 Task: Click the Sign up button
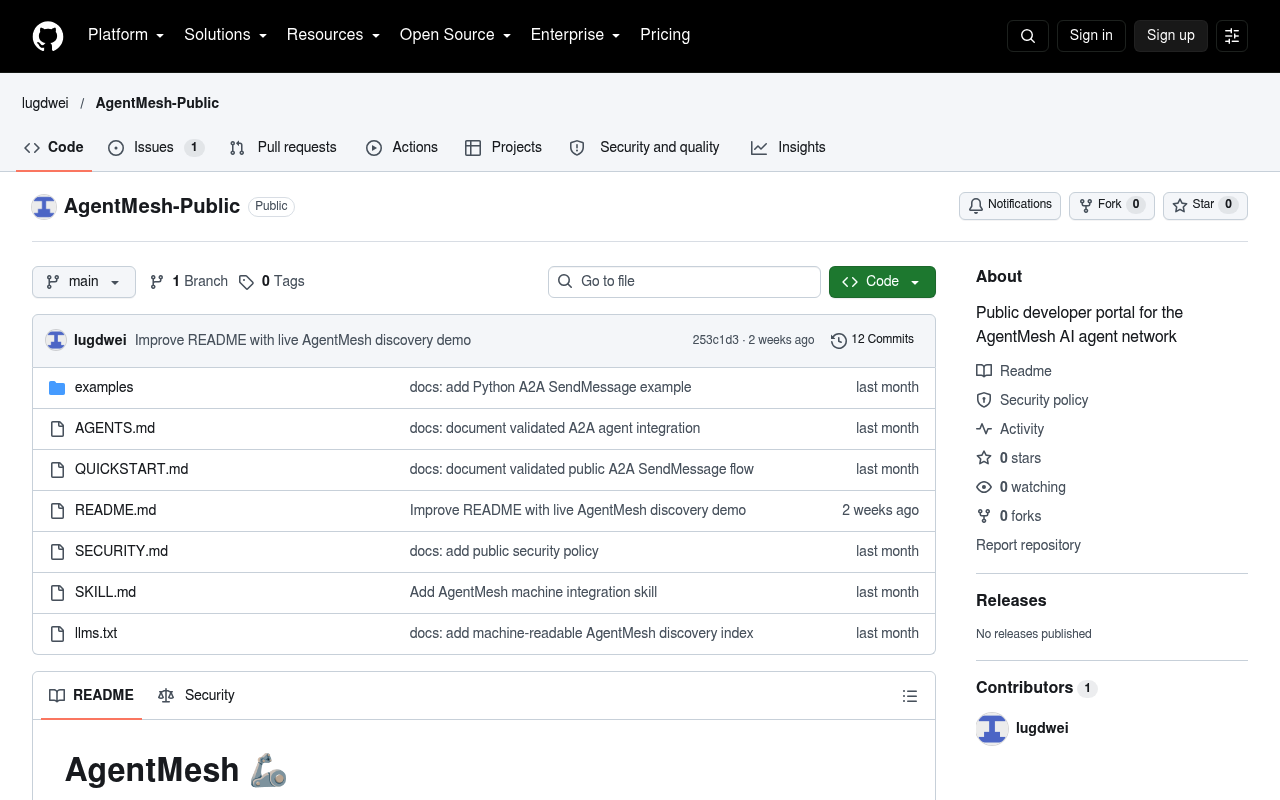click(x=1171, y=36)
